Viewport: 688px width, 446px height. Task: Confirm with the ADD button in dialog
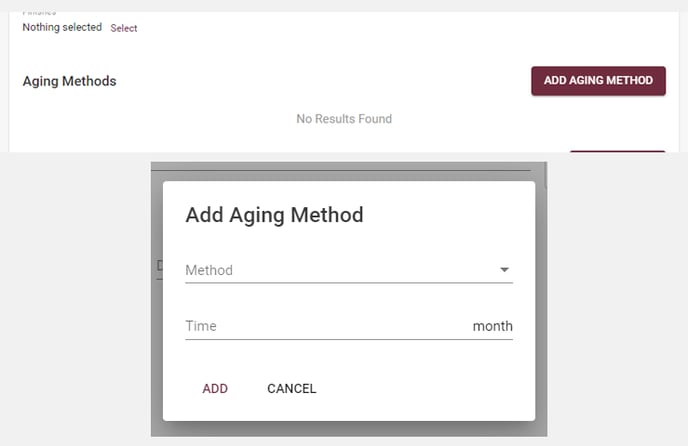[215, 388]
